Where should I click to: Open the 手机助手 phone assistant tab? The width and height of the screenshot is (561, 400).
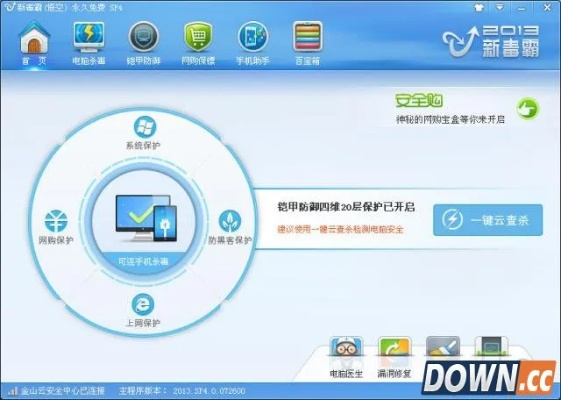pos(253,43)
